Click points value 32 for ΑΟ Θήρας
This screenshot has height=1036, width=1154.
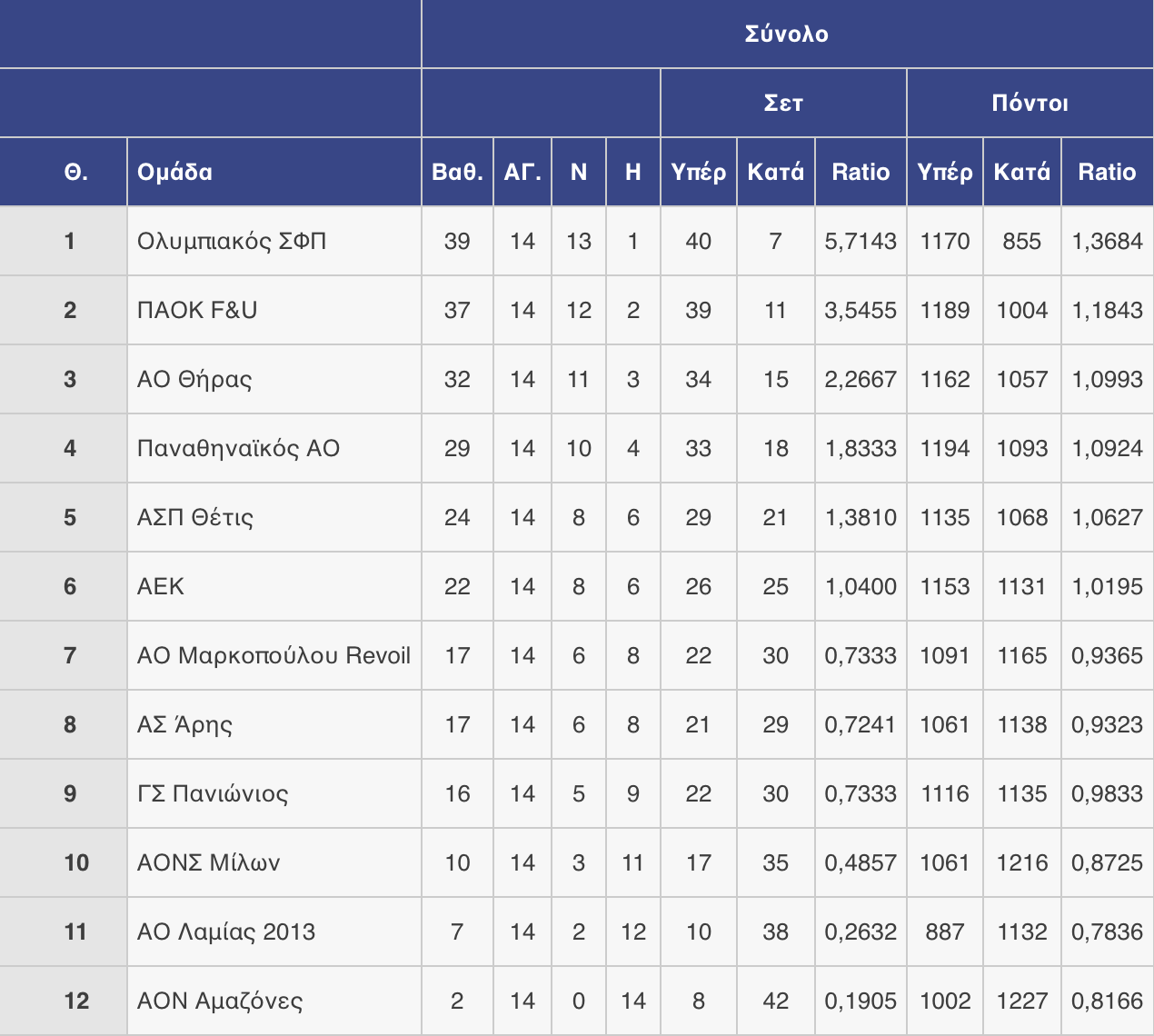click(x=457, y=379)
